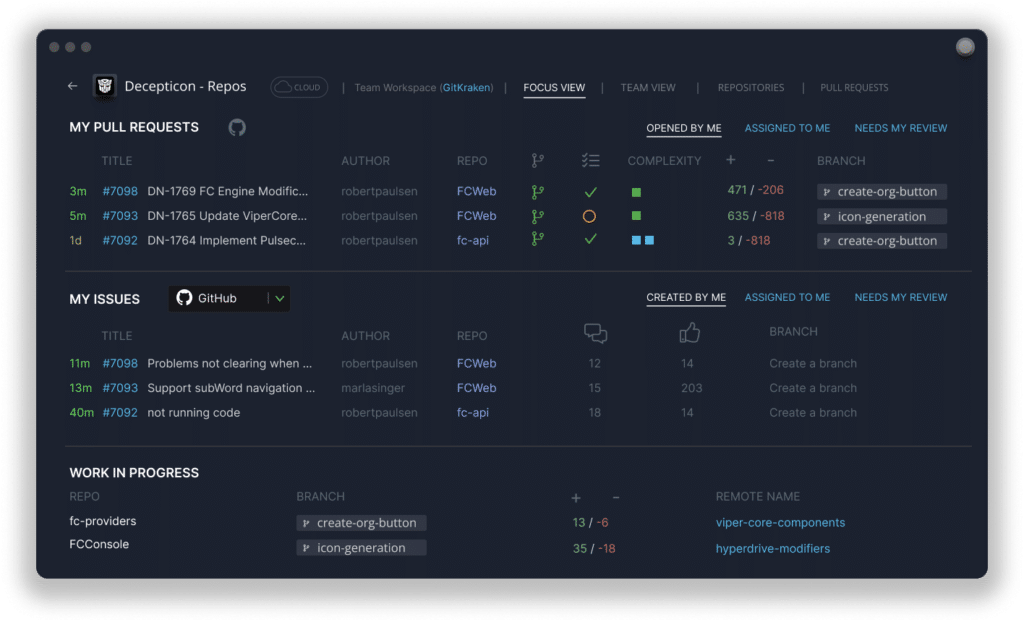Screen dimensions: 1024x622
Task: Click the branch icon for DN-1764 pull request
Action: 537,239
